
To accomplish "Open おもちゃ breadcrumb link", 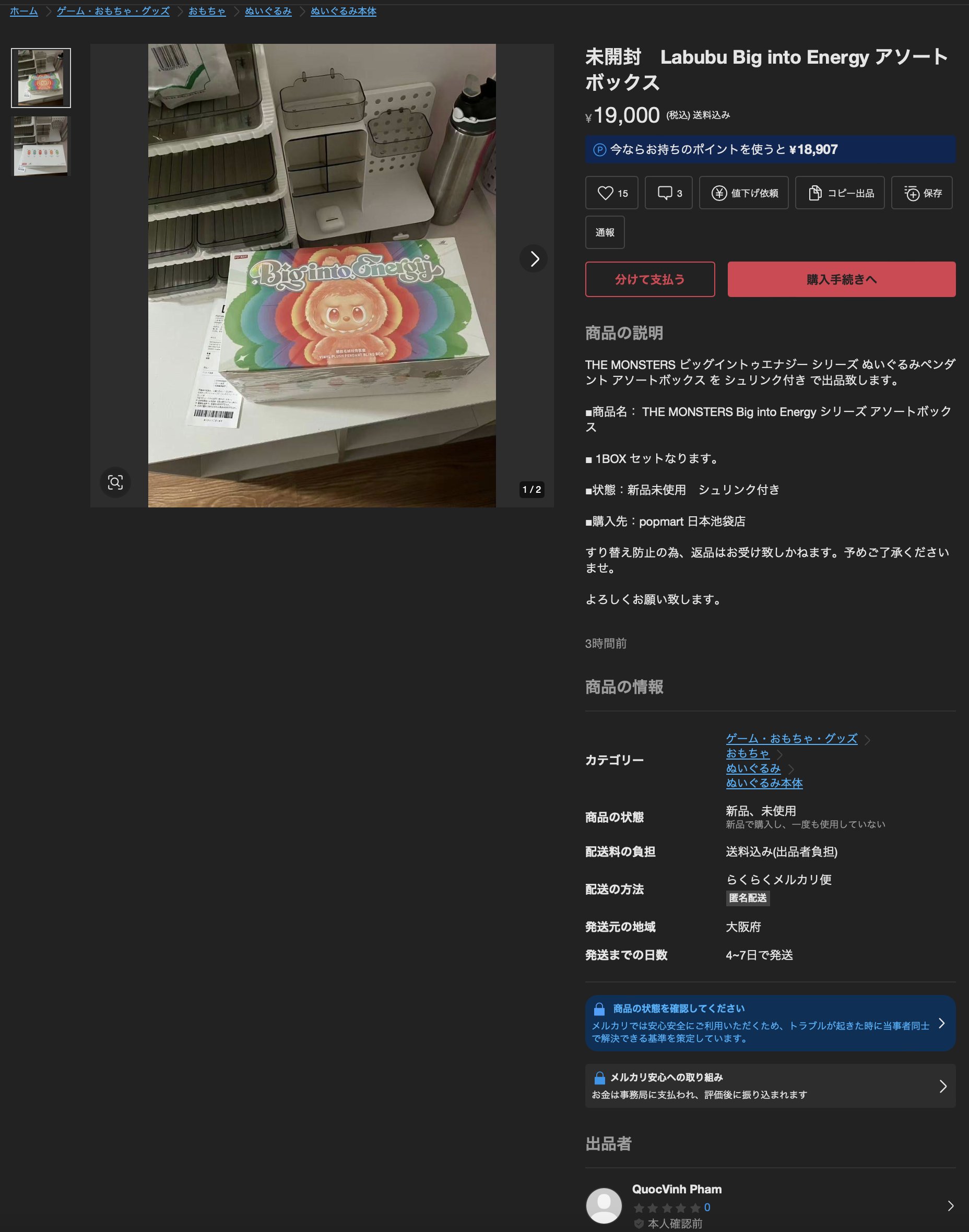I will [x=207, y=11].
